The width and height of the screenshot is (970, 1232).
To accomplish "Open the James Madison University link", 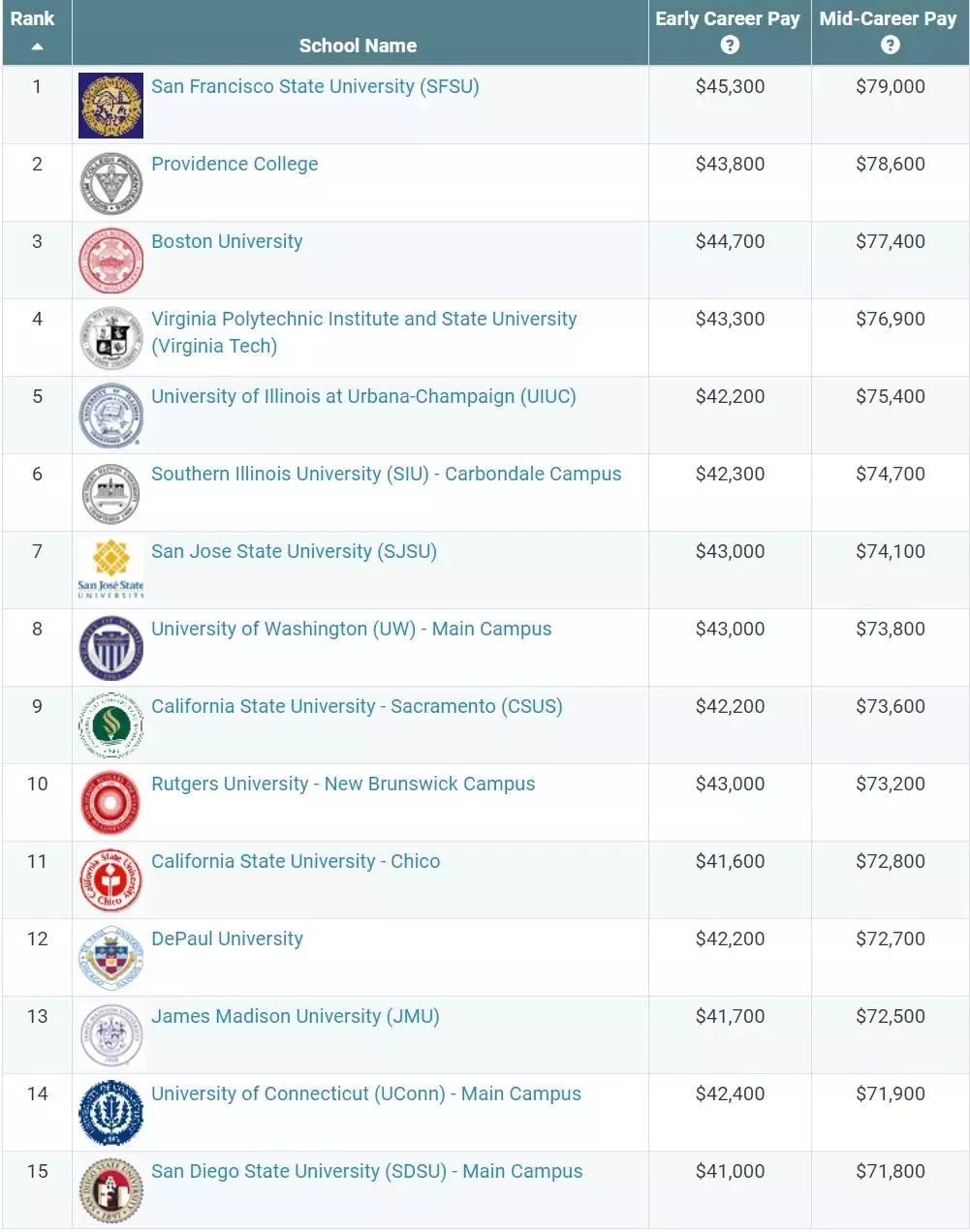I will 296,1016.
